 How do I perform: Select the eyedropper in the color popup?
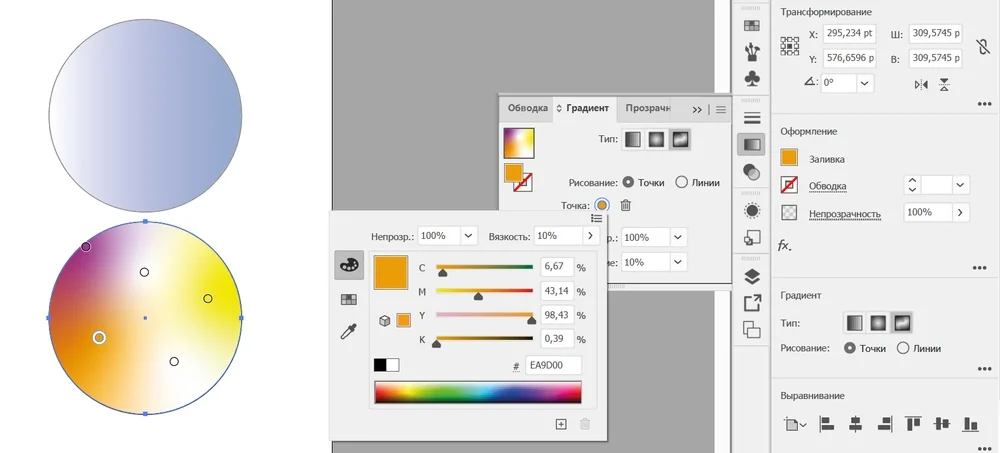(349, 332)
